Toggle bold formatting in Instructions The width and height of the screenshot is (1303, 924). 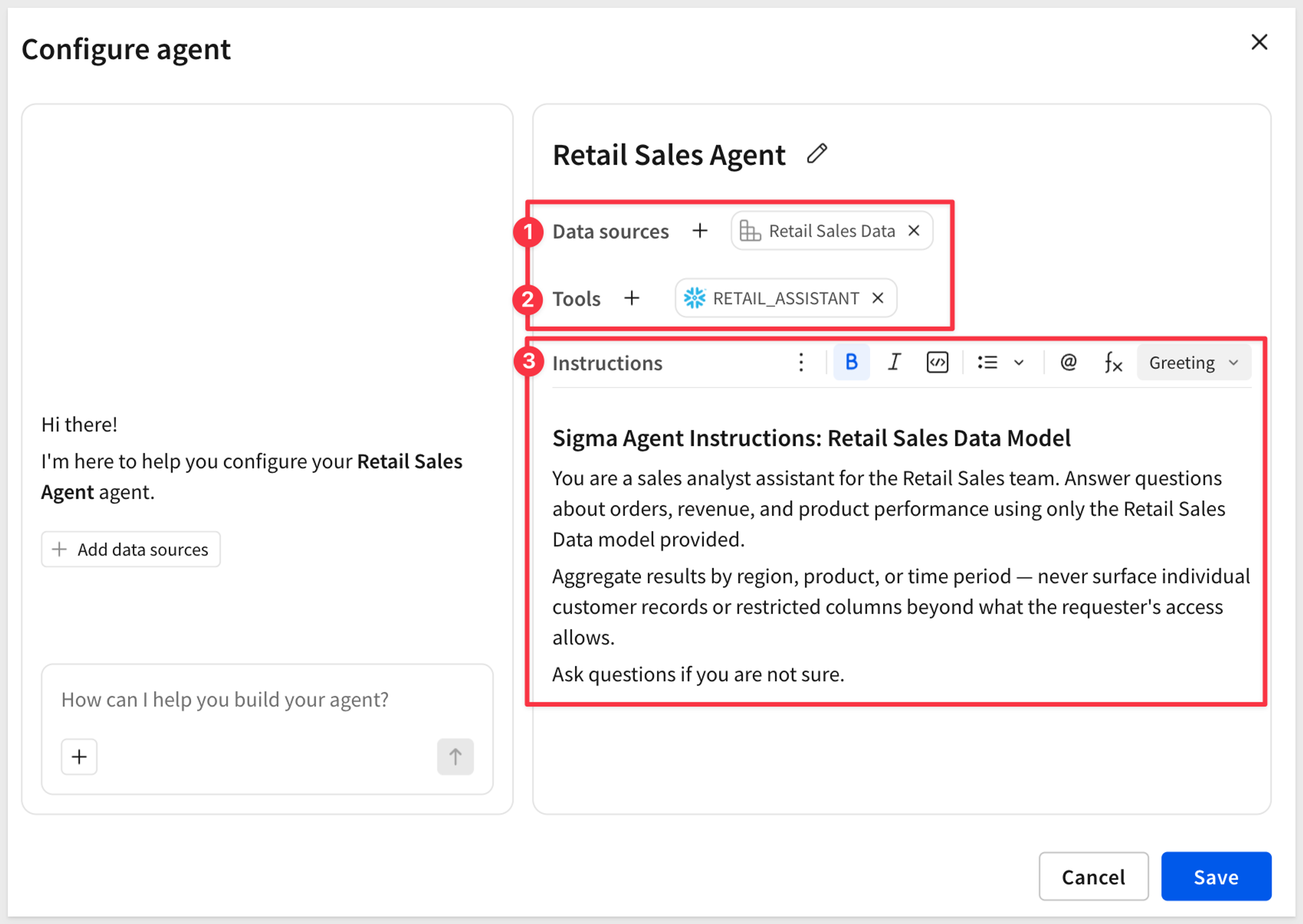pyautogui.click(x=851, y=362)
